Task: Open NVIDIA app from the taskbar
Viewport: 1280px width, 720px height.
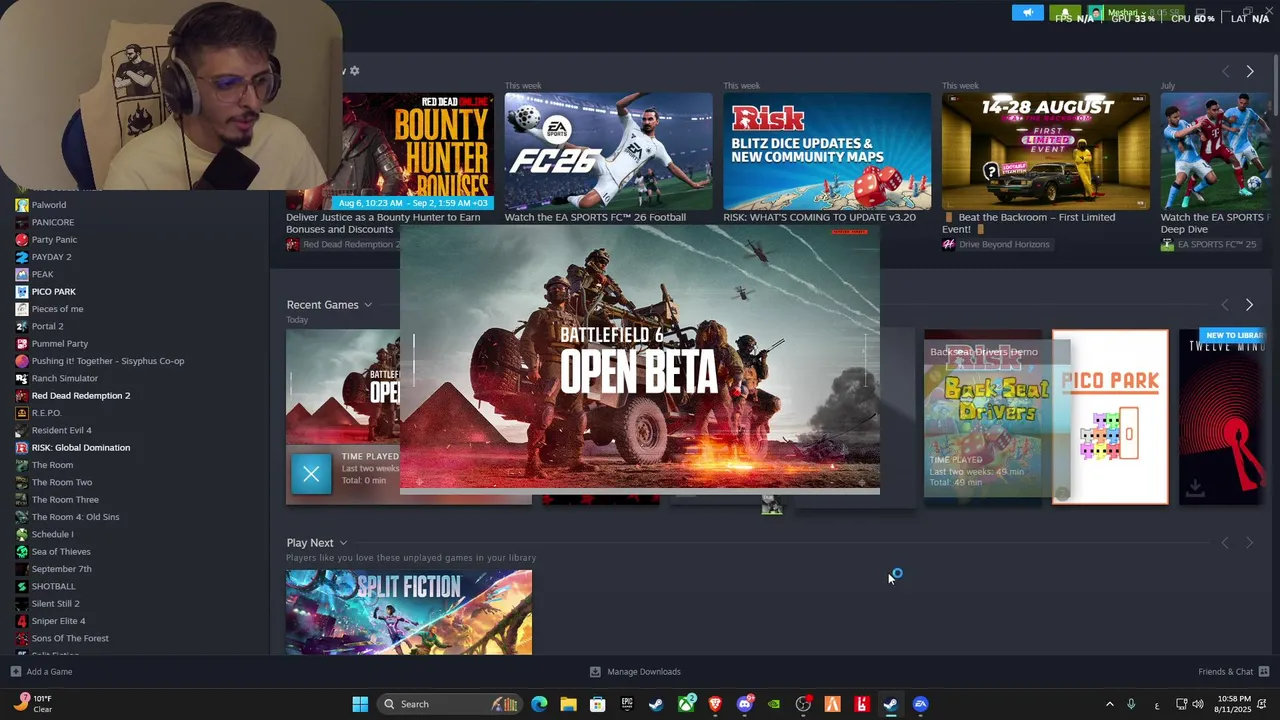Action: click(x=773, y=704)
